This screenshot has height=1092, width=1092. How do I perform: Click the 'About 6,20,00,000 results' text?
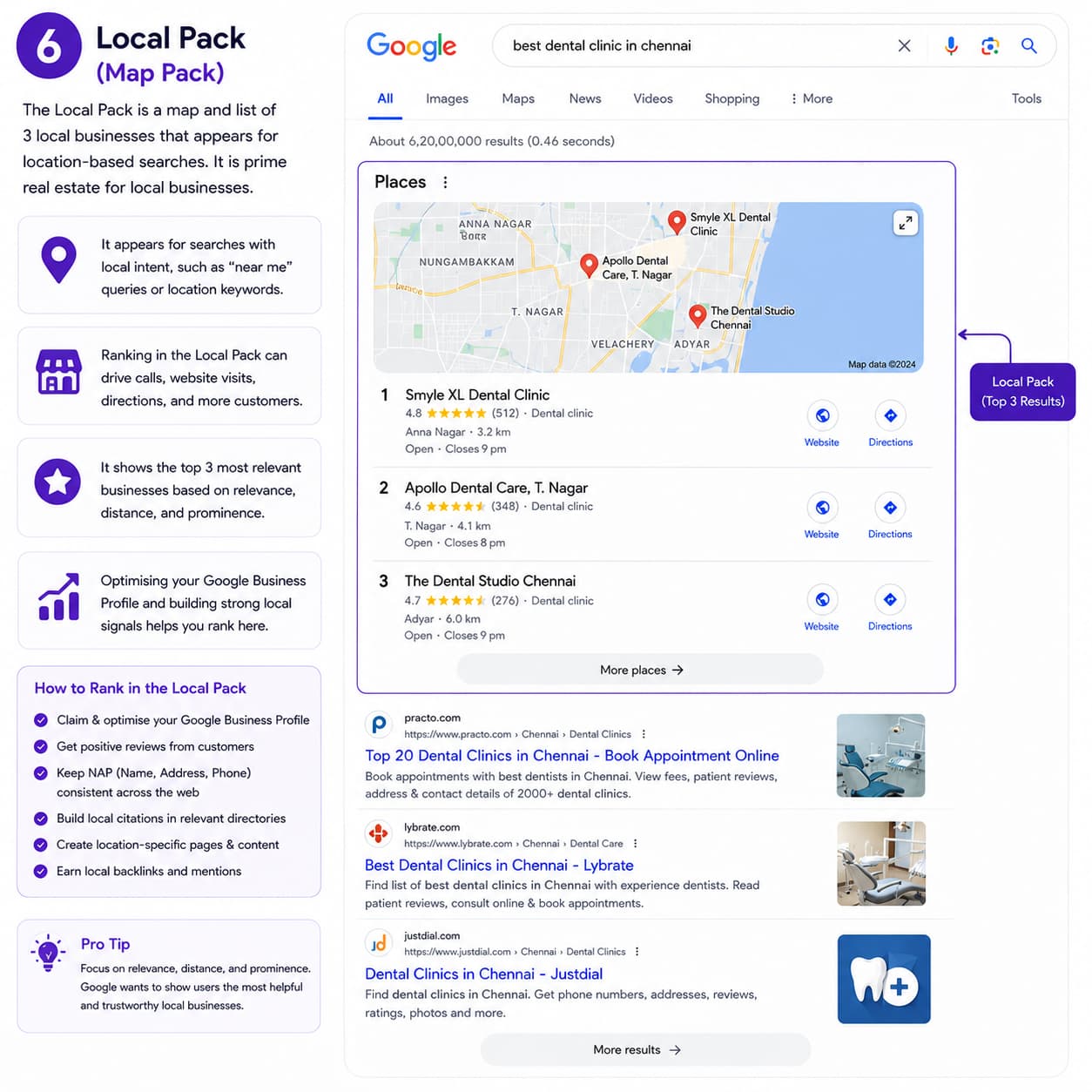coord(491,141)
